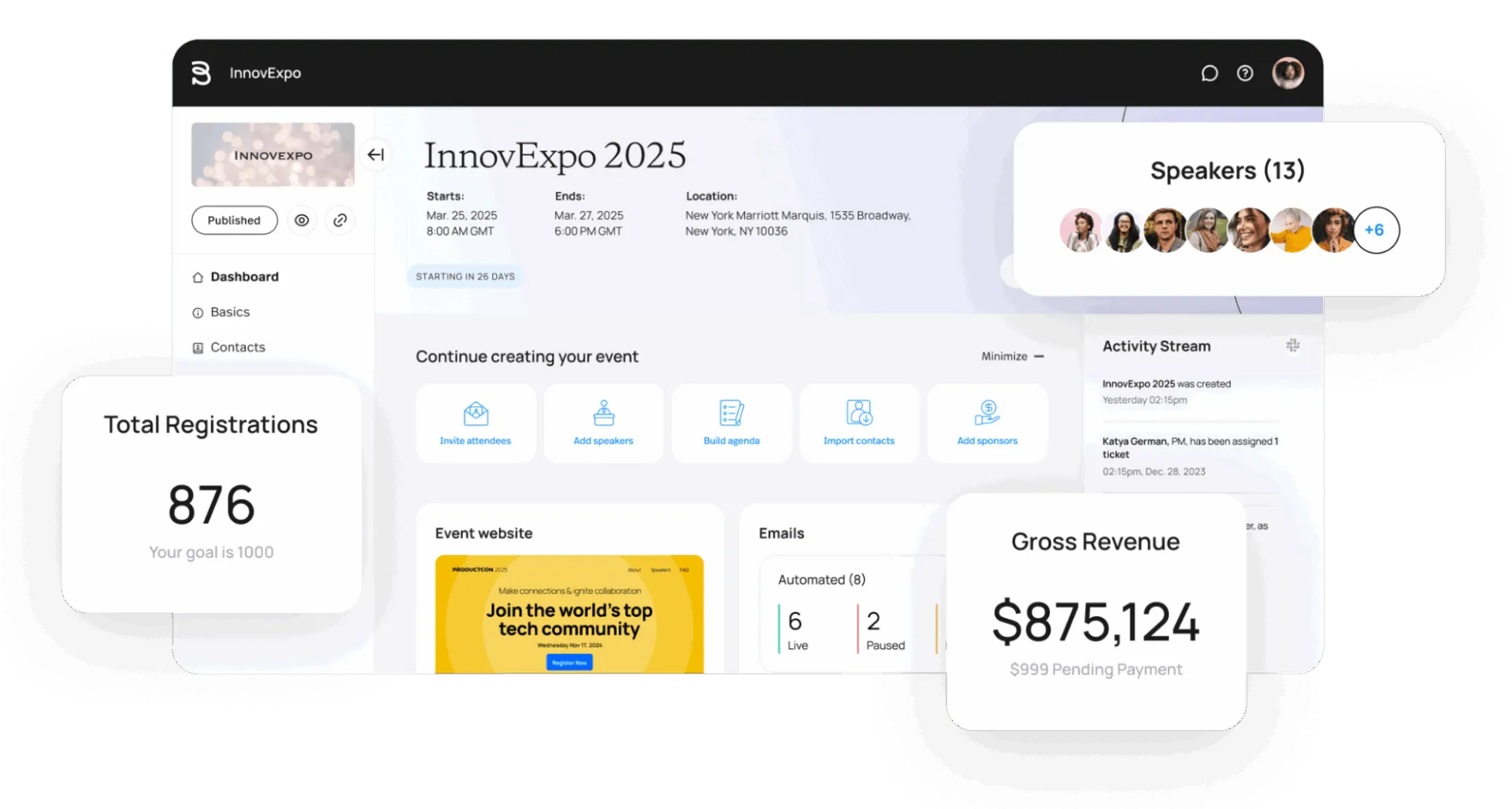Click the last speaker avatar before +6

[x=1334, y=230]
